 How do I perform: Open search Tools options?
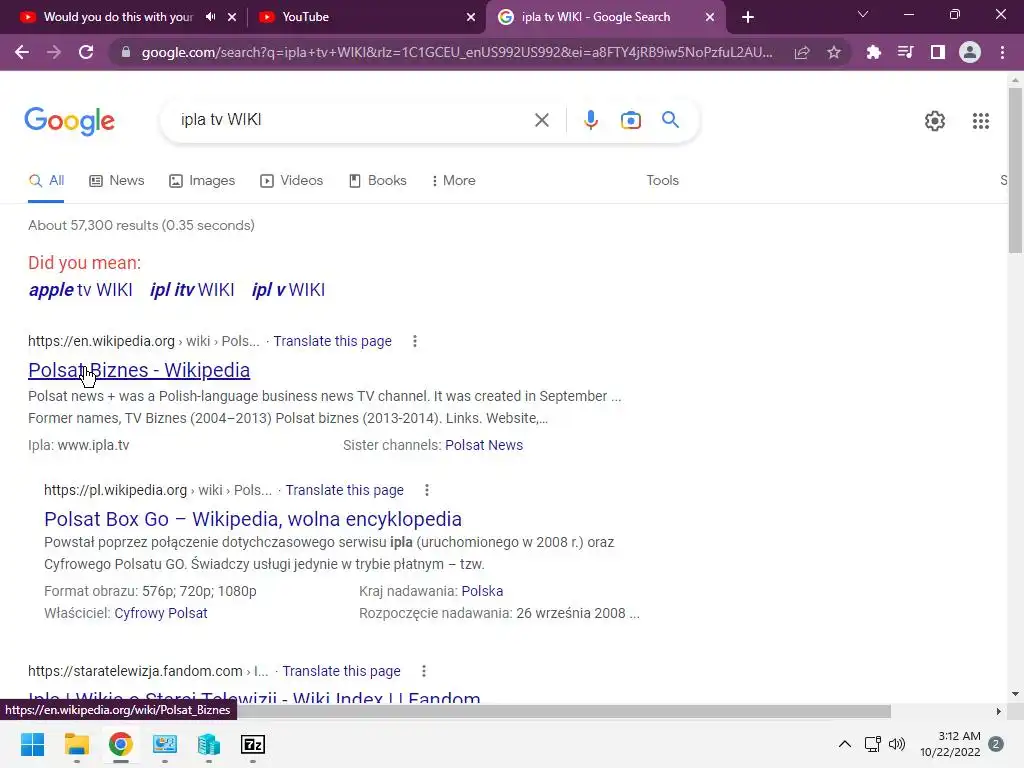pos(662,180)
